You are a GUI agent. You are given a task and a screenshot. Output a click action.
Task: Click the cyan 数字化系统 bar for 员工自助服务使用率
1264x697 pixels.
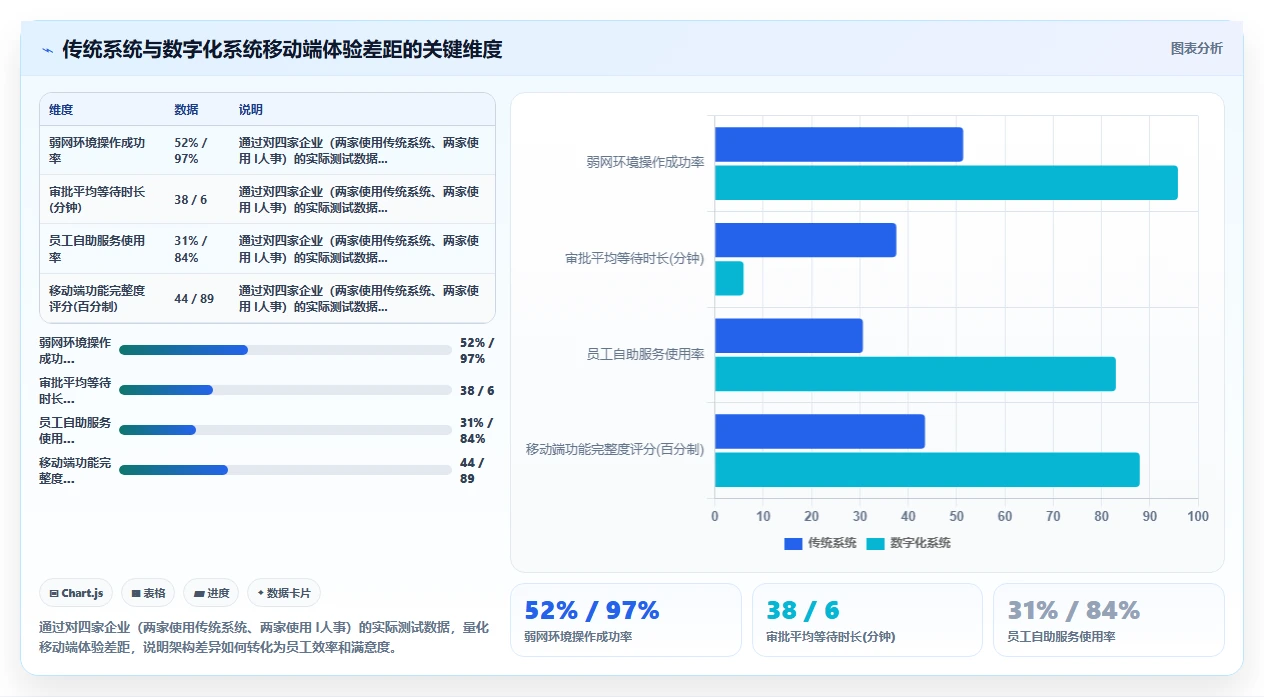[915, 374]
